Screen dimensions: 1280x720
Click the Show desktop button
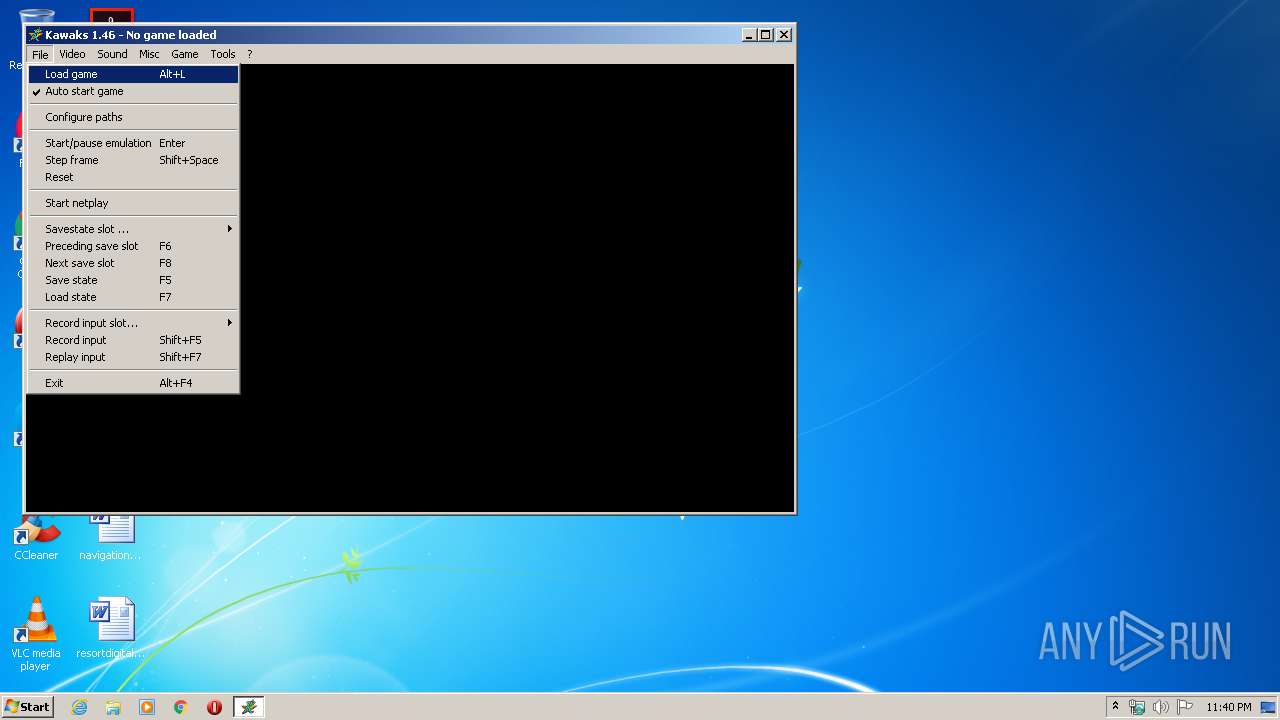[x=1269, y=707]
